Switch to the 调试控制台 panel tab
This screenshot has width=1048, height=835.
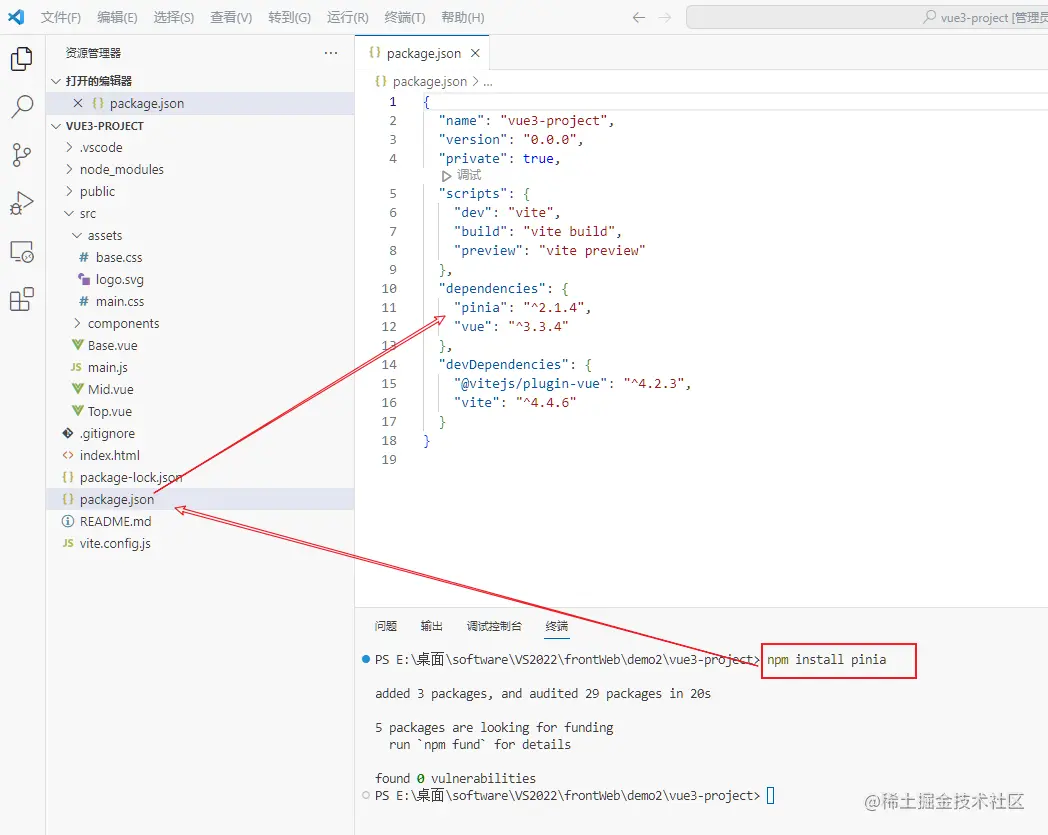tap(494, 626)
